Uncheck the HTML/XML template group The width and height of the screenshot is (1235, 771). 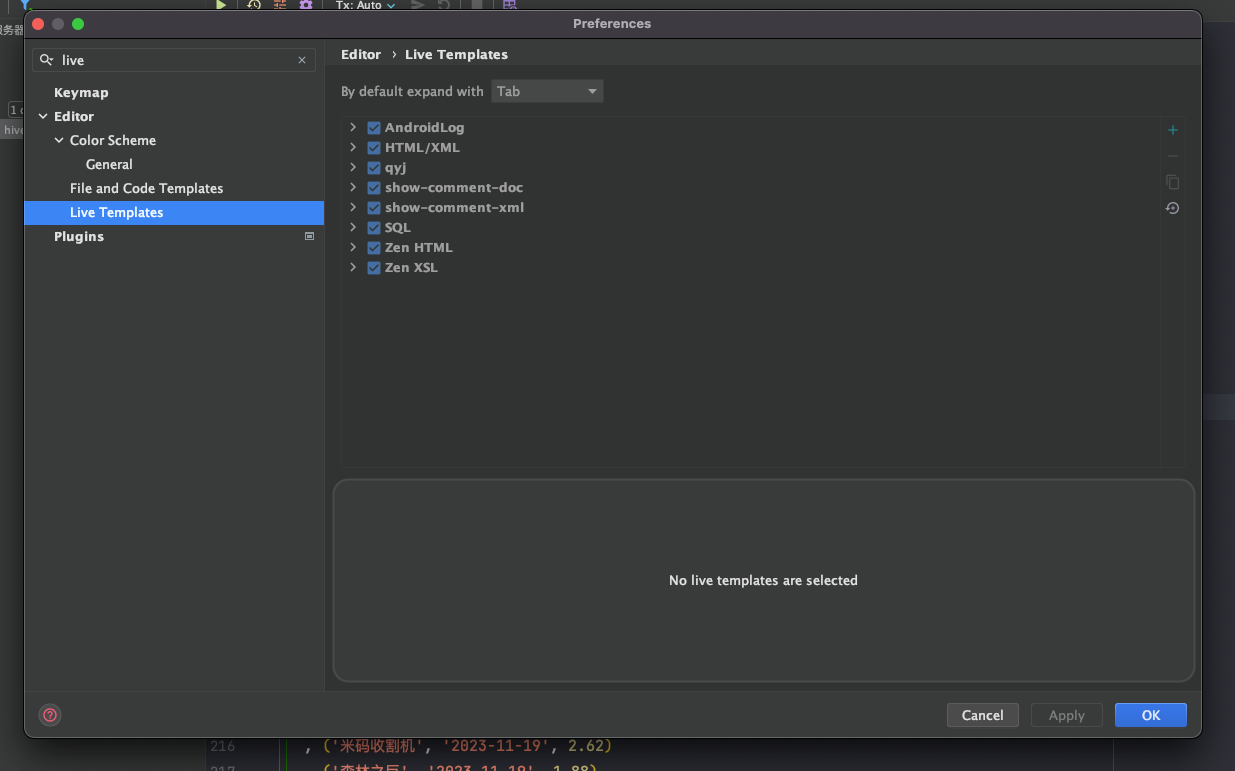pos(374,148)
